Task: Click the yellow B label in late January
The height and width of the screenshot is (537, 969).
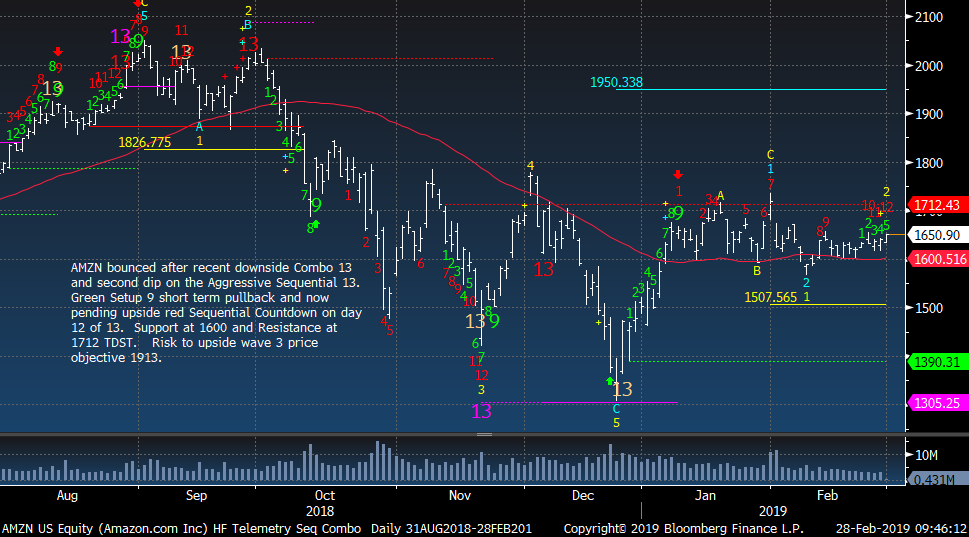Action: (x=757, y=270)
